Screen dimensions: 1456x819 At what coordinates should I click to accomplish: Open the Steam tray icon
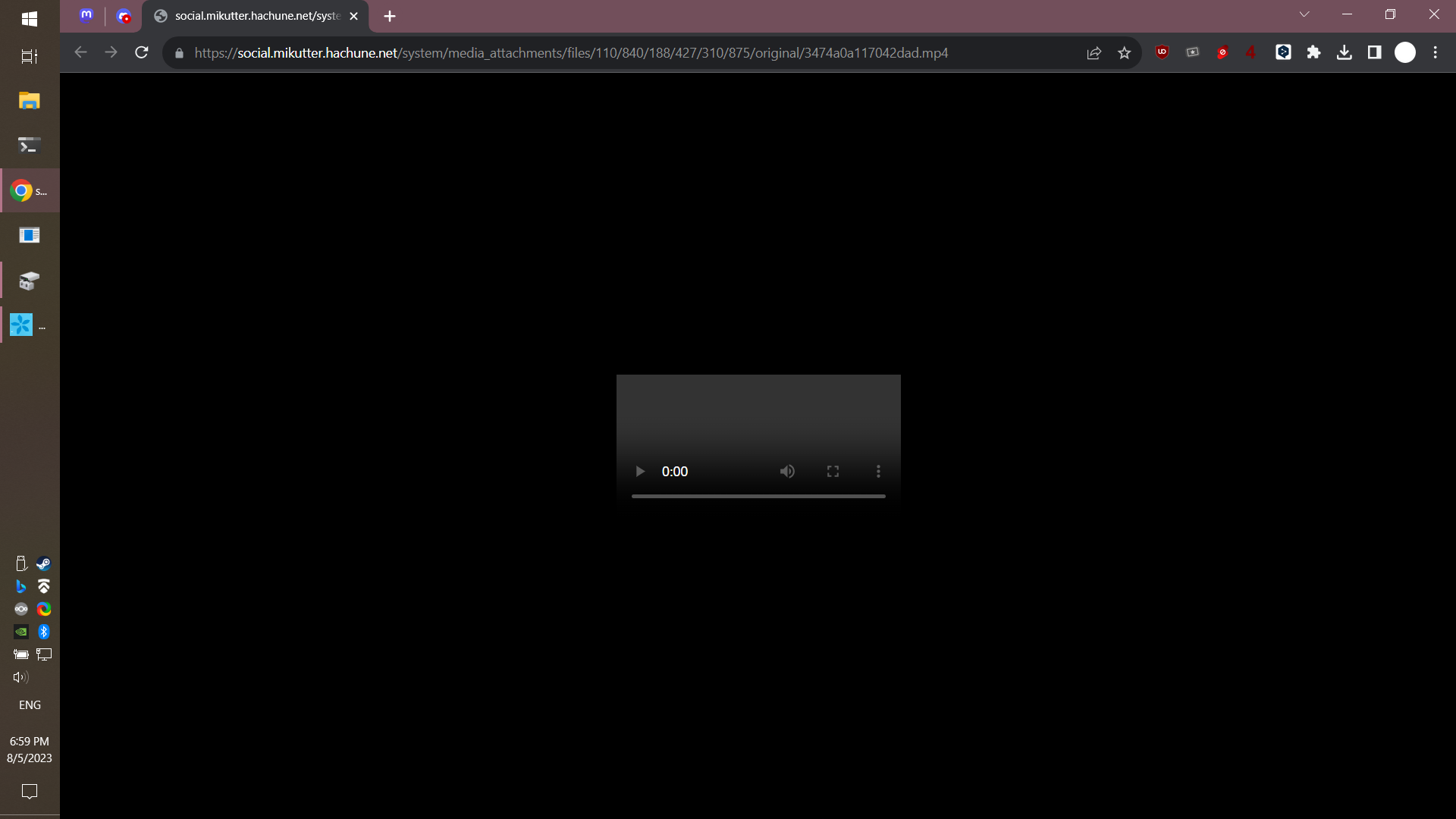point(44,563)
